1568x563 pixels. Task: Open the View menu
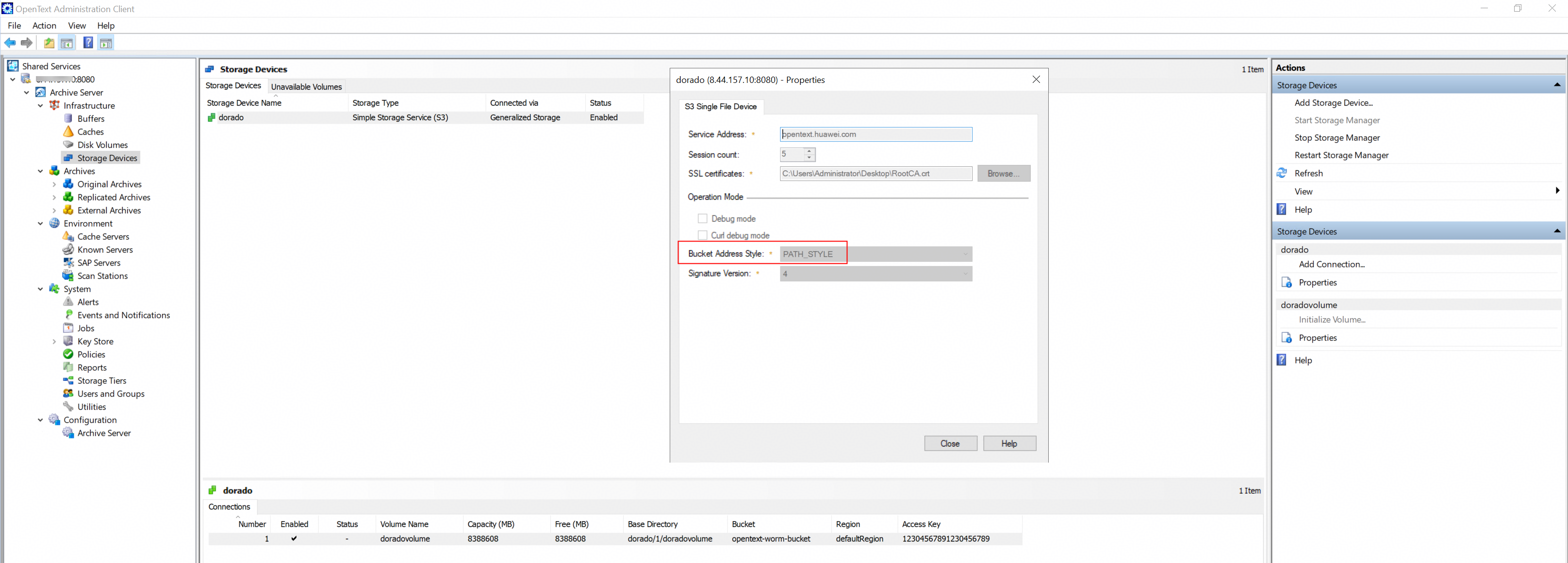click(x=77, y=26)
